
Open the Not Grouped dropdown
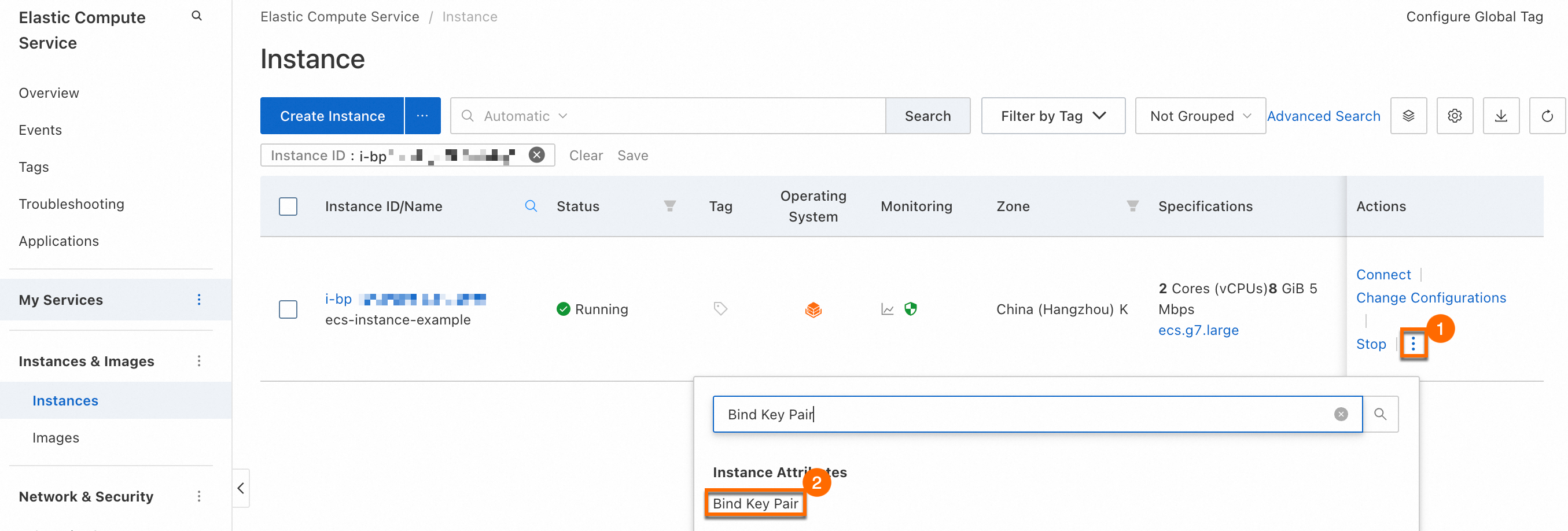click(1201, 116)
